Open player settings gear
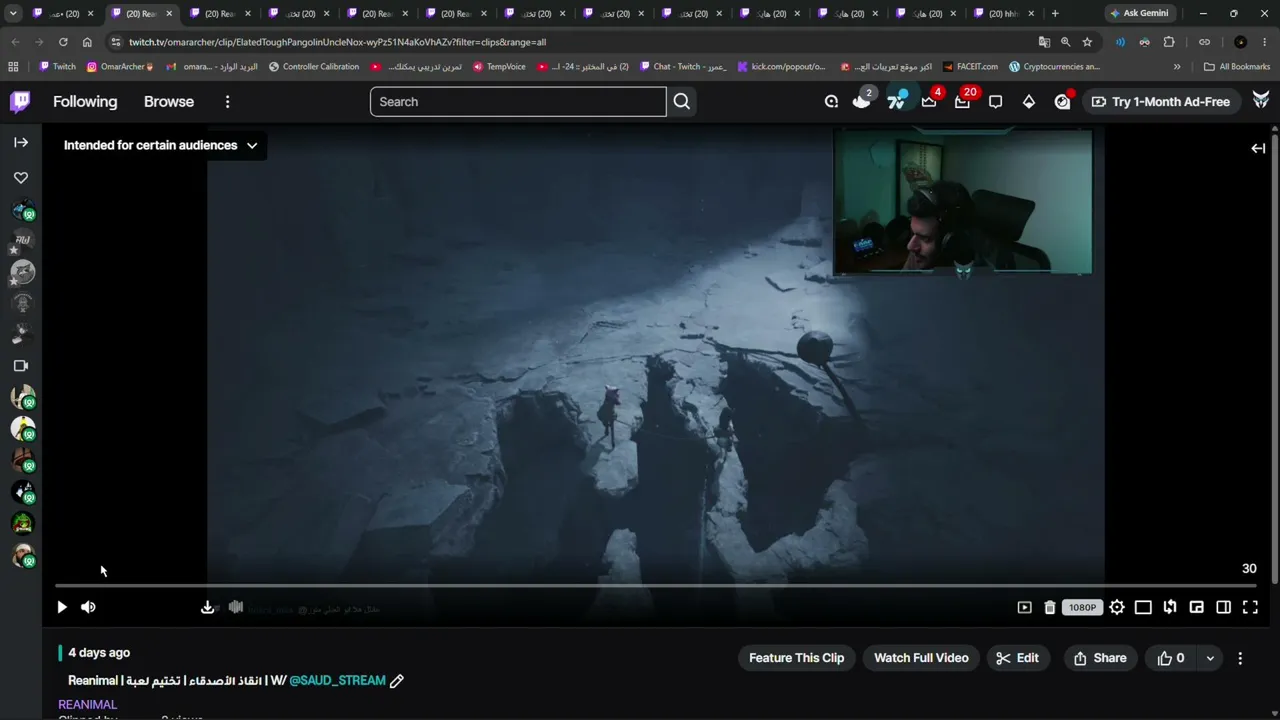This screenshot has width=1280, height=720. click(1117, 607)
